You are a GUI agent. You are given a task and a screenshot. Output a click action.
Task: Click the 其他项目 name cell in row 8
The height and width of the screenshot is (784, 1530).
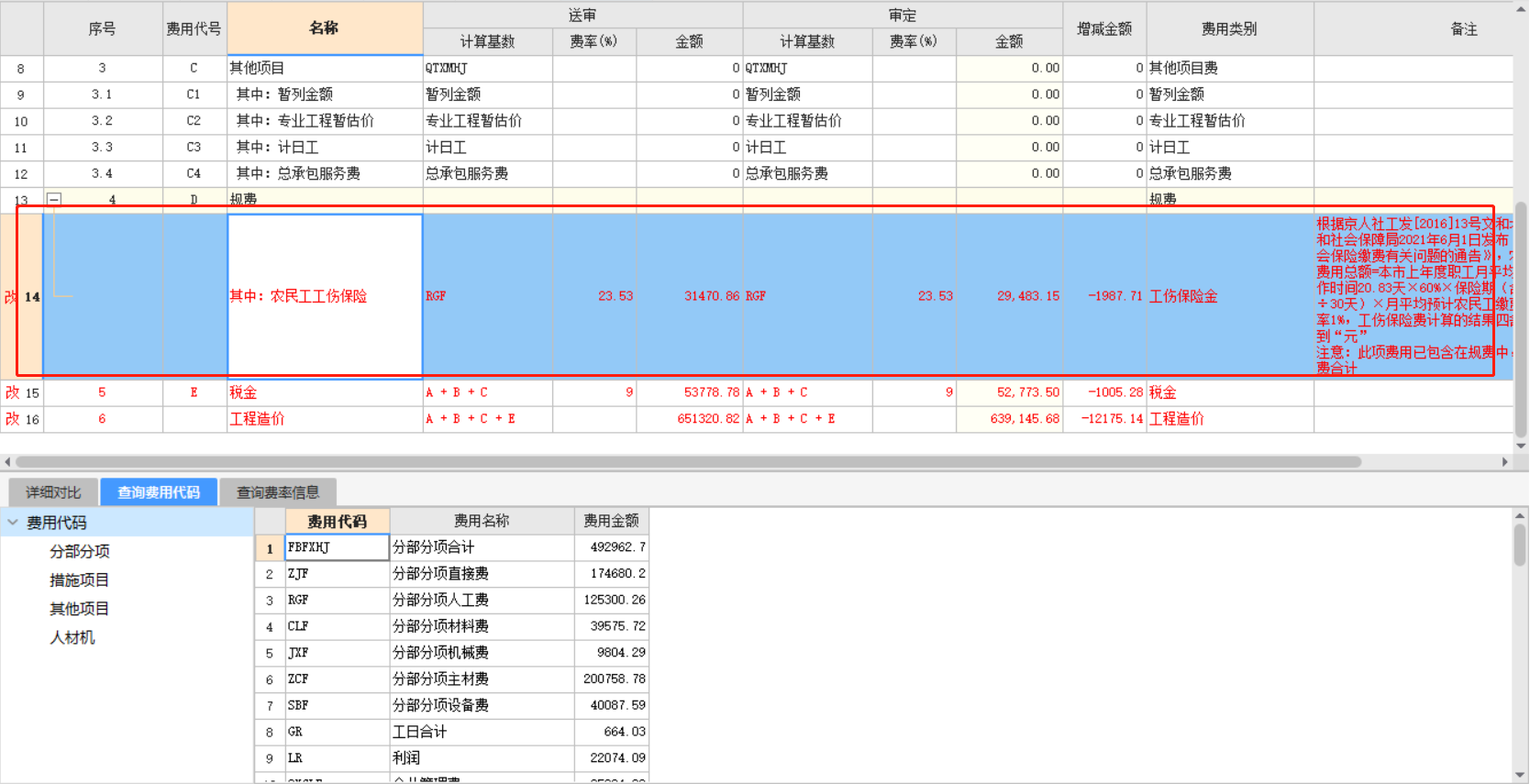tap(325, 68)
